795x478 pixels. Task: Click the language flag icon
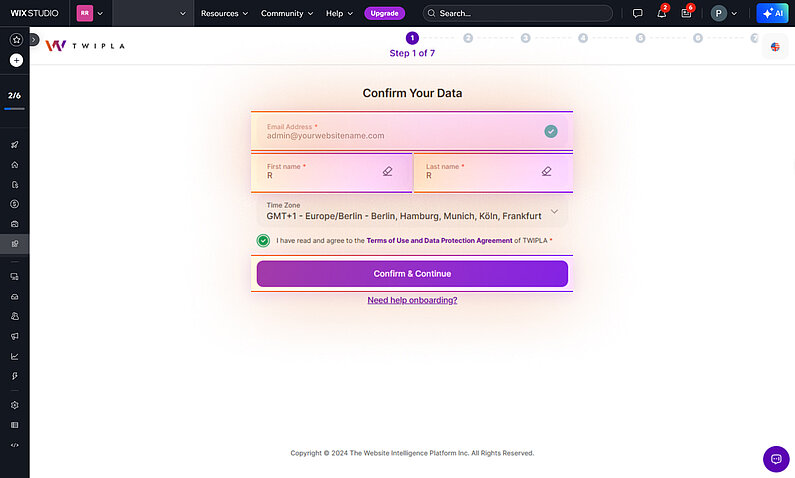[775, 47]
